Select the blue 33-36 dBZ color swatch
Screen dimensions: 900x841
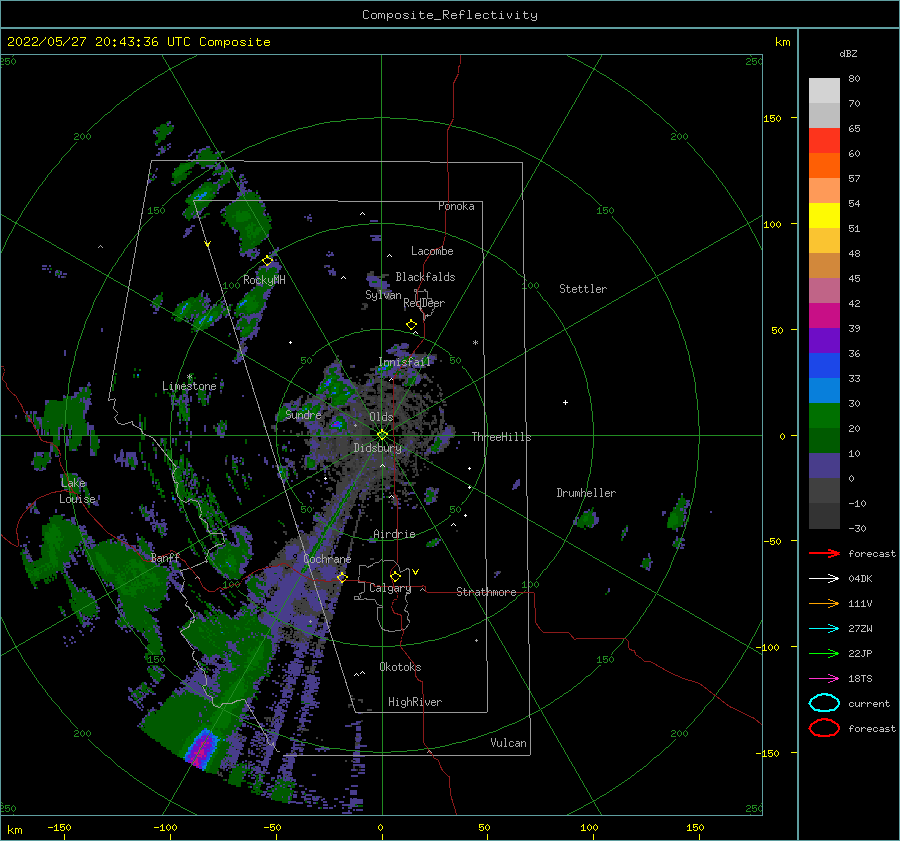click(x=824, y=366)
